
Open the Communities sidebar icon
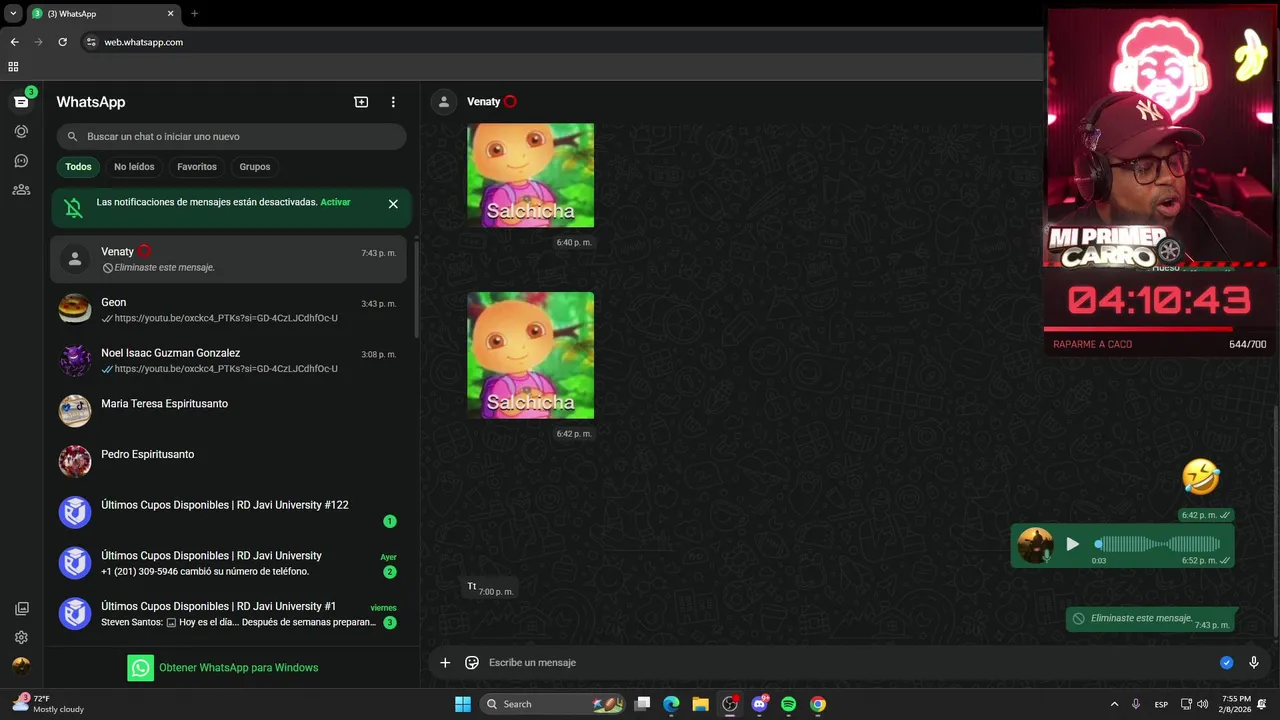(21, 189)
